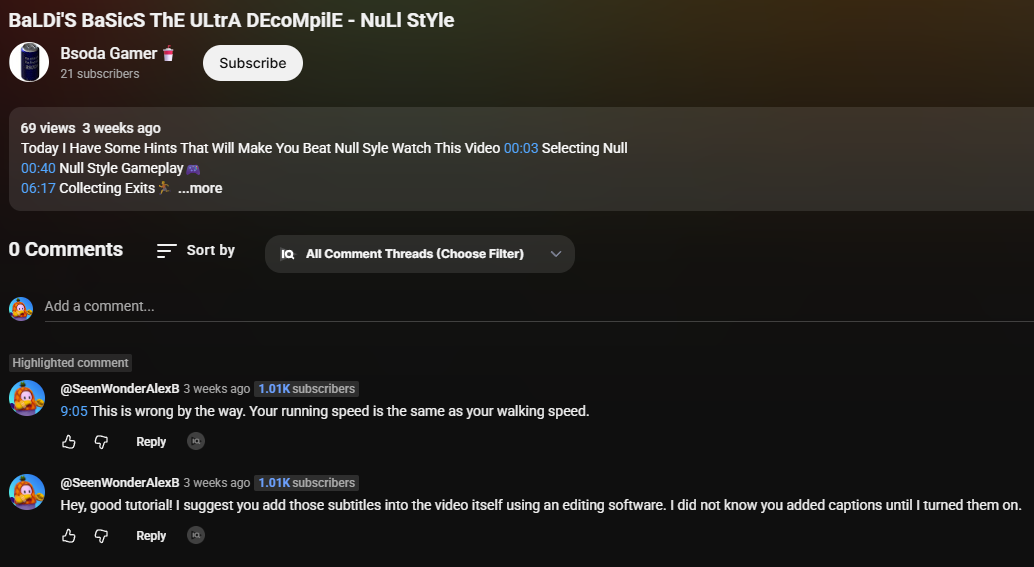Dislike the 9:05 timestamp comment
The width and height of the screenshot is (1034, 567).
101,442
